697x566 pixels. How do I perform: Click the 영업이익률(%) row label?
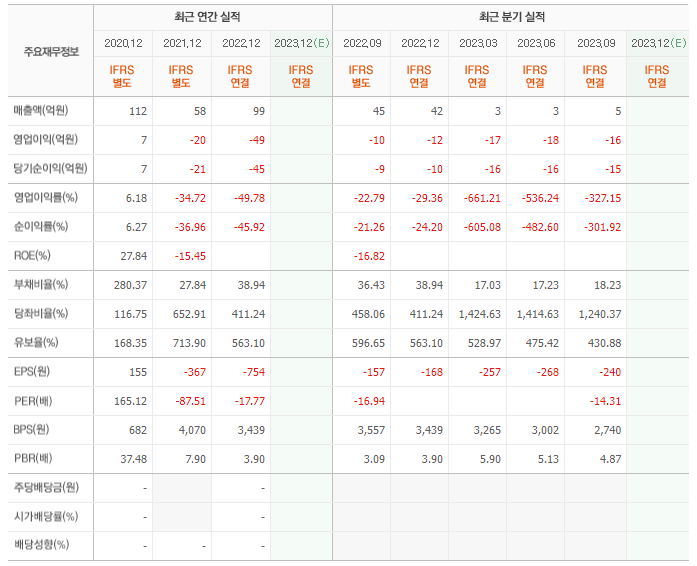coord(45,197)
